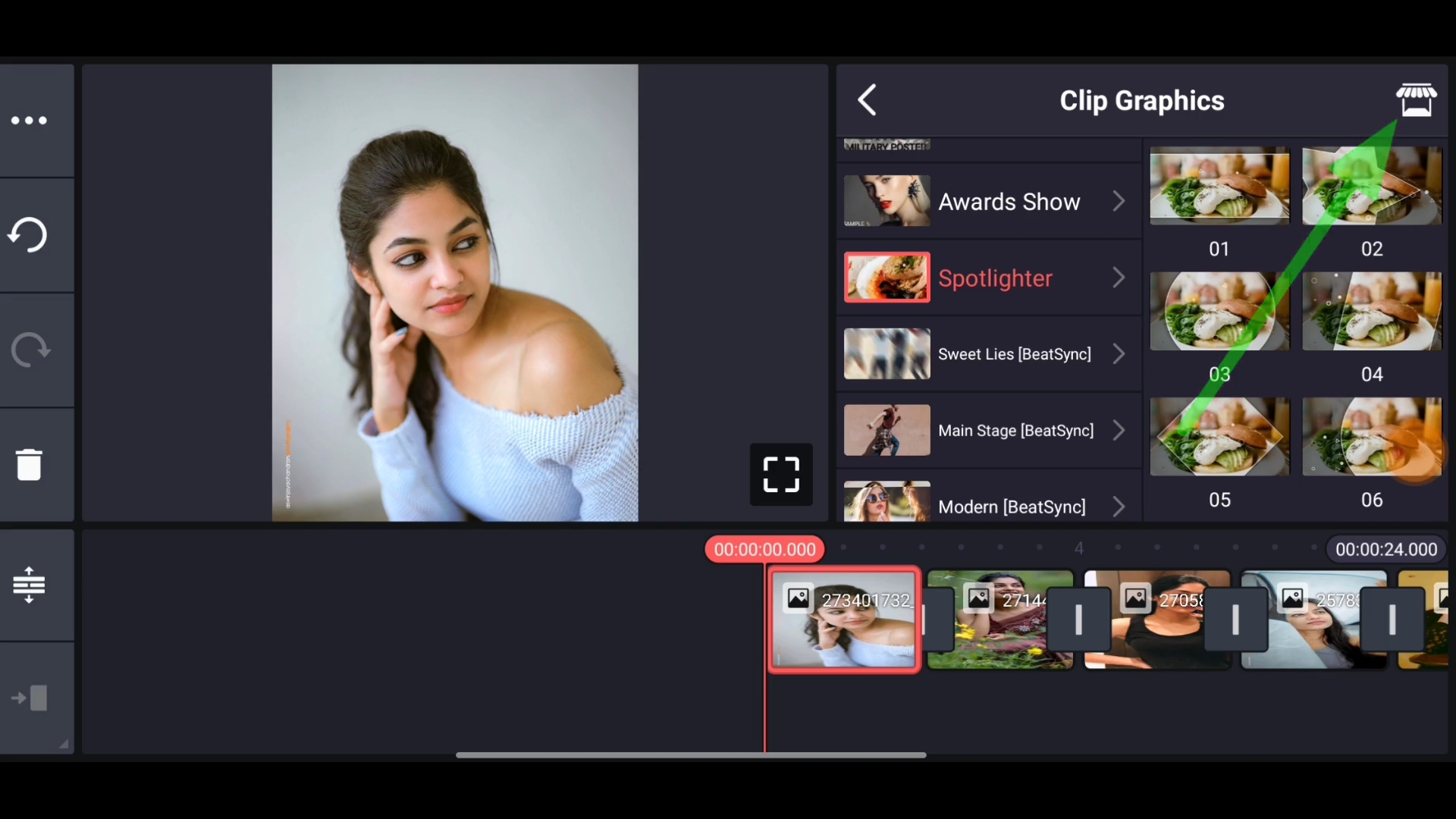Screen dimensions: 1456x819
Task: Go back with the Clip Graphics arrow
Action: tap(868, 100)
